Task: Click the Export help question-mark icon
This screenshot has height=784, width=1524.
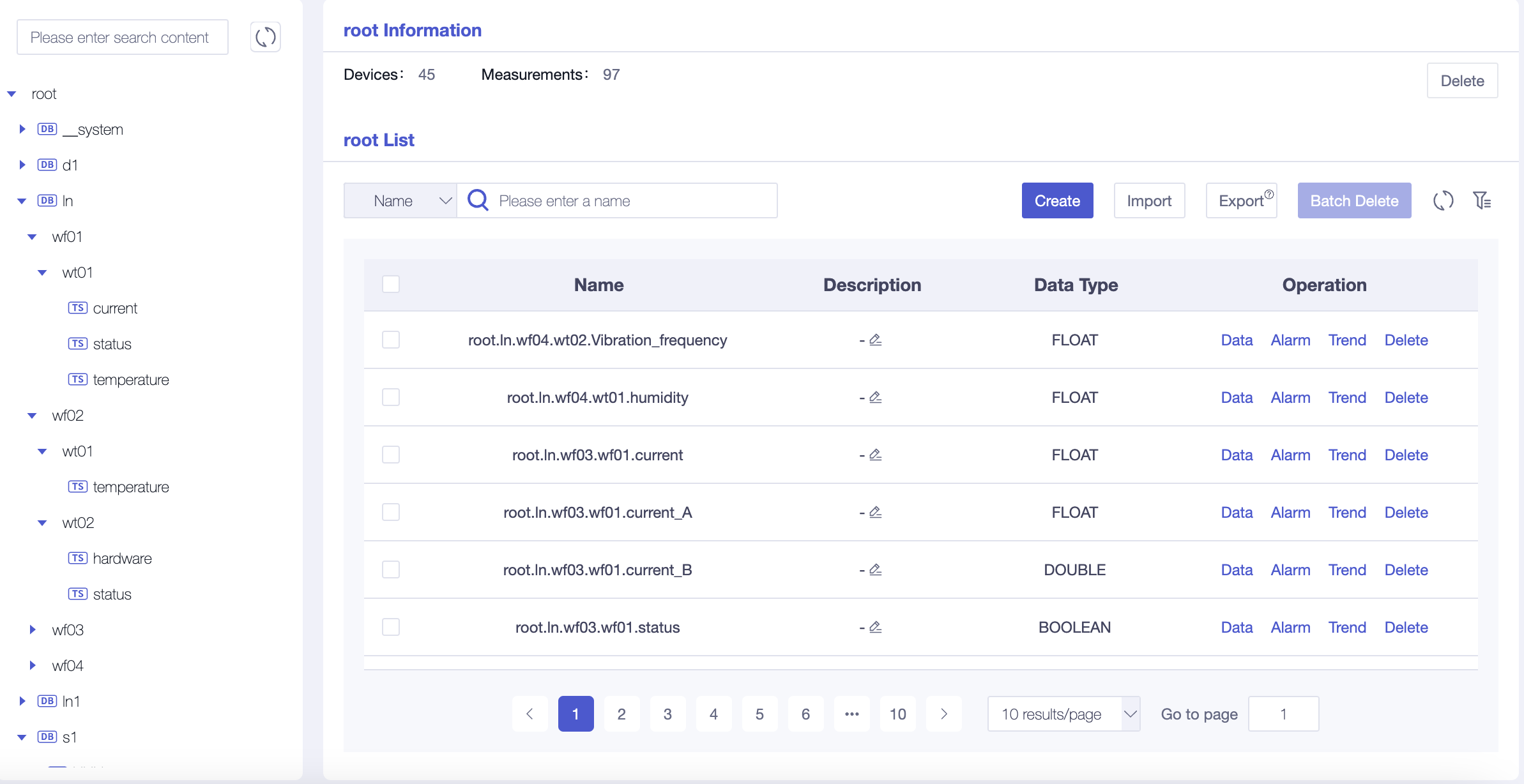Action: [x=1269, y=194]
